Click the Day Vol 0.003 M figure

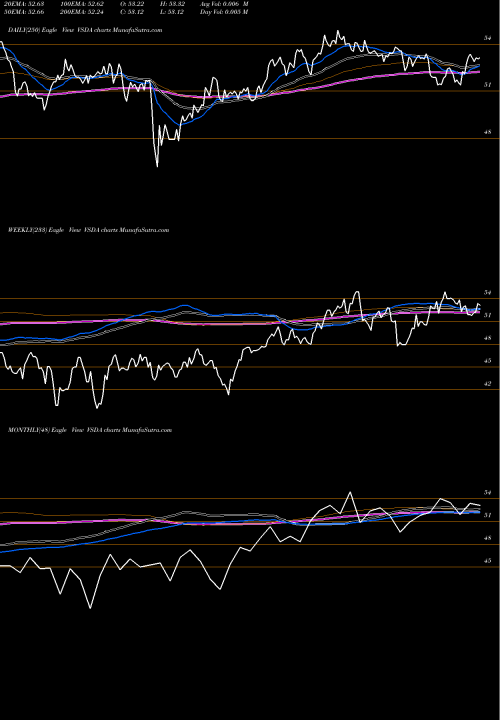click(224, 12)
